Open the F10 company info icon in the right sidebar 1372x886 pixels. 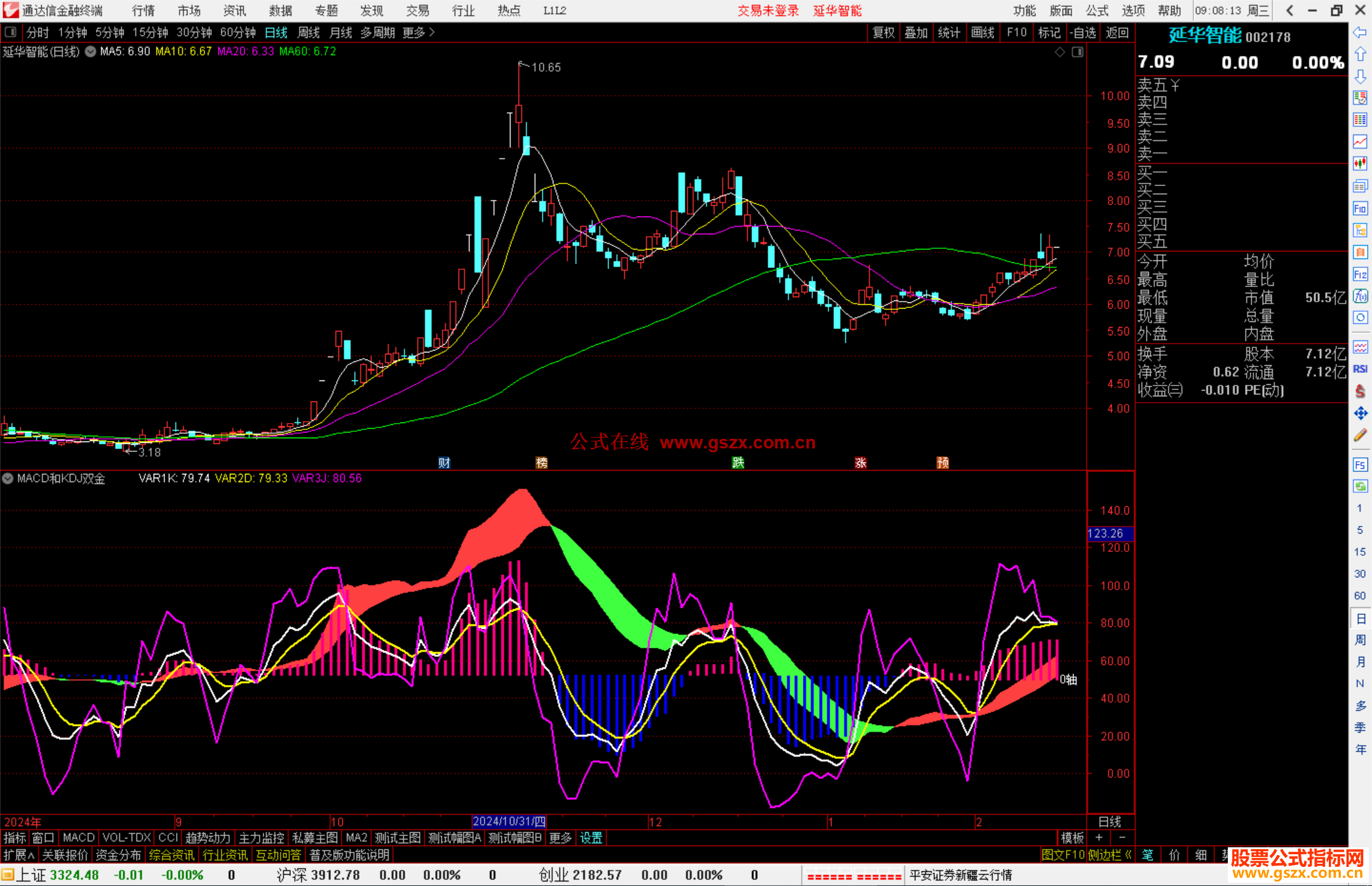pyautogui.click(x=1360, y=208)
